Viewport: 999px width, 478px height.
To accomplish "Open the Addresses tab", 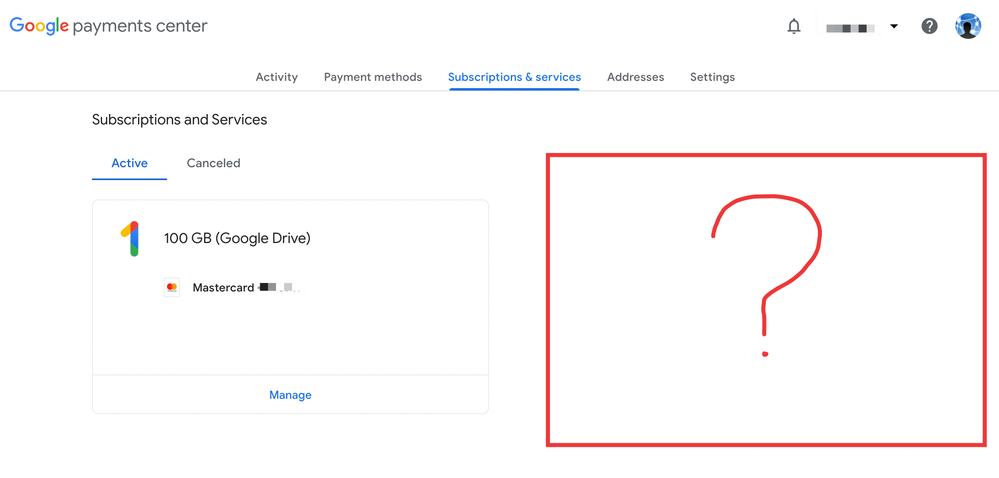I will 635,77.
